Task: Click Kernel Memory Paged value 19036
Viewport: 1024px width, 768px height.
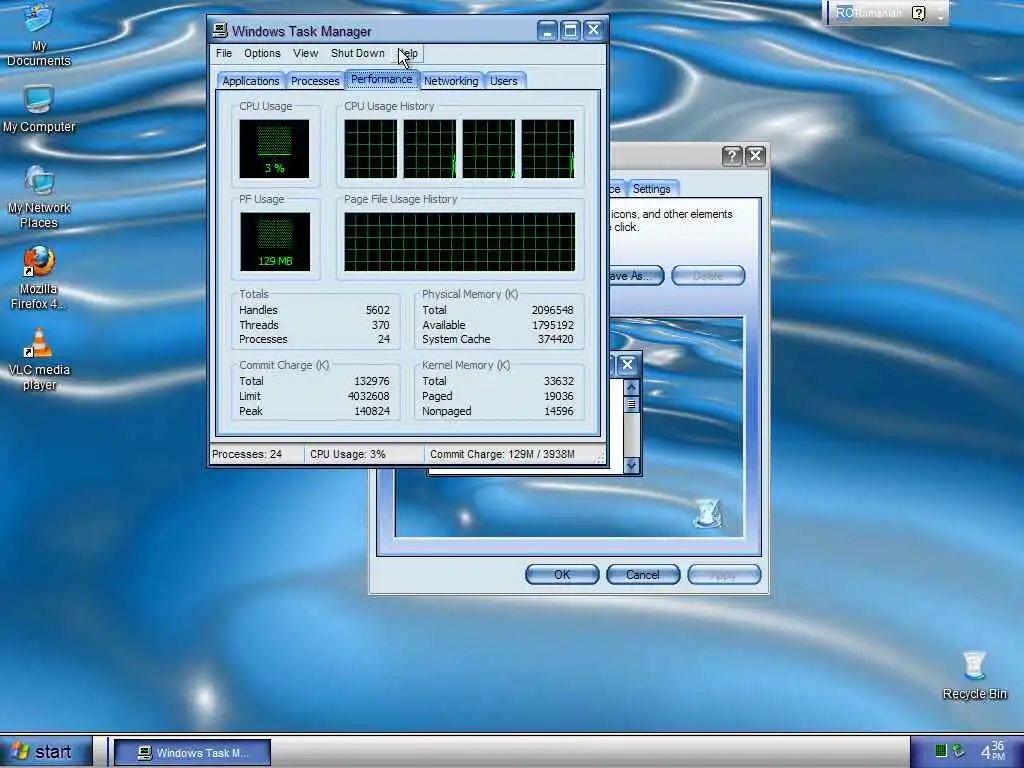Action: [558, 396]
